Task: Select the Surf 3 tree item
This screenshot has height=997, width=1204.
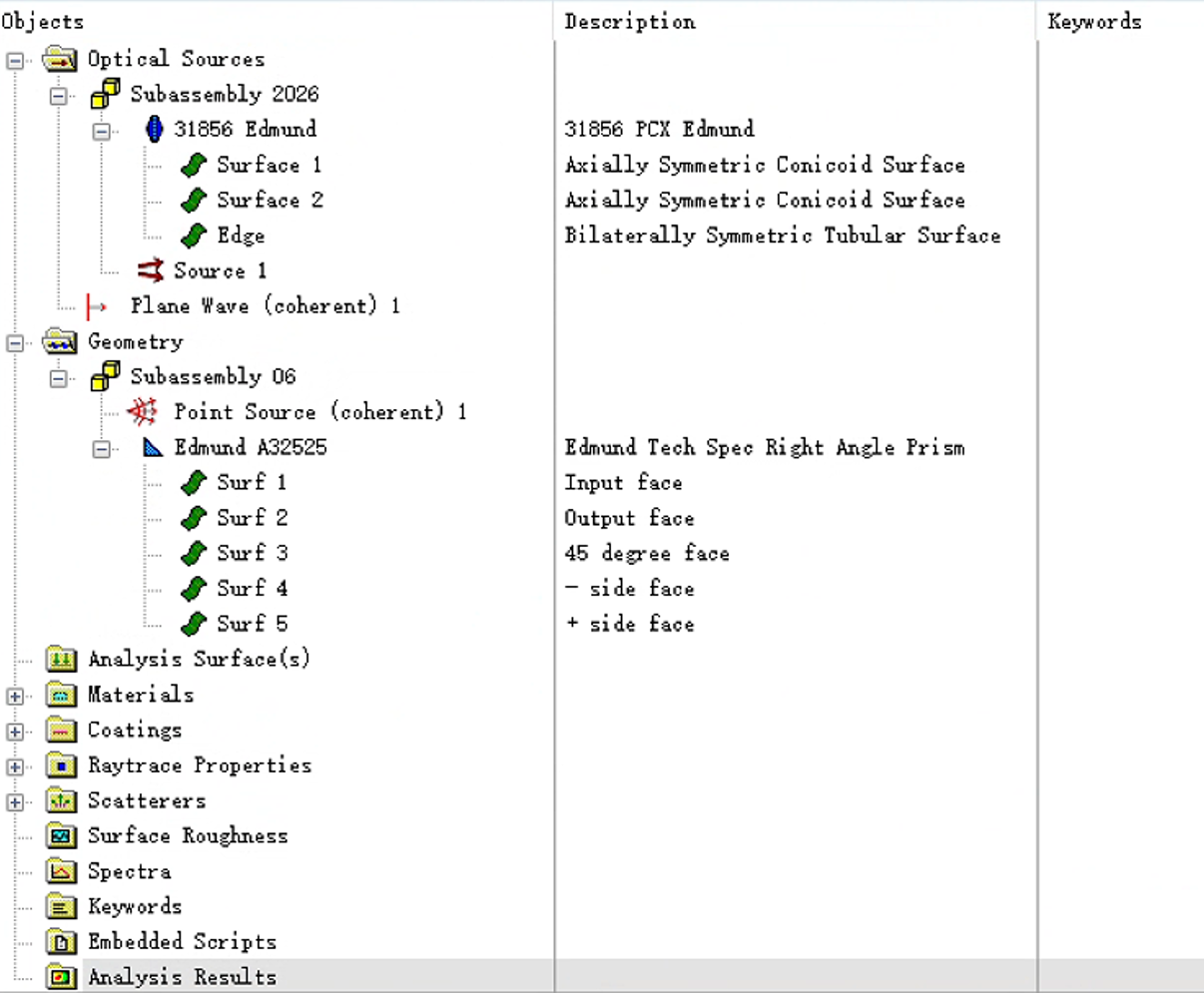Action: pyautogui.click(x=253, y=553)
